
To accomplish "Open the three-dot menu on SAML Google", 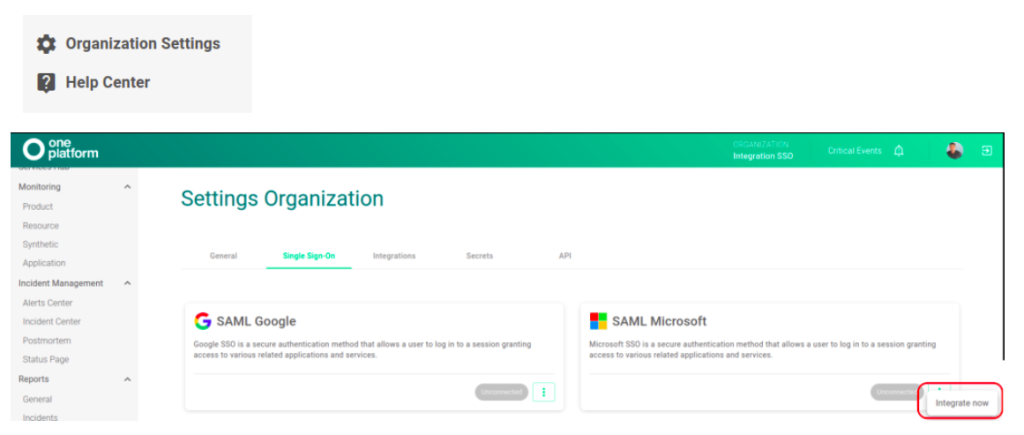I will click(x=544, y=392).
